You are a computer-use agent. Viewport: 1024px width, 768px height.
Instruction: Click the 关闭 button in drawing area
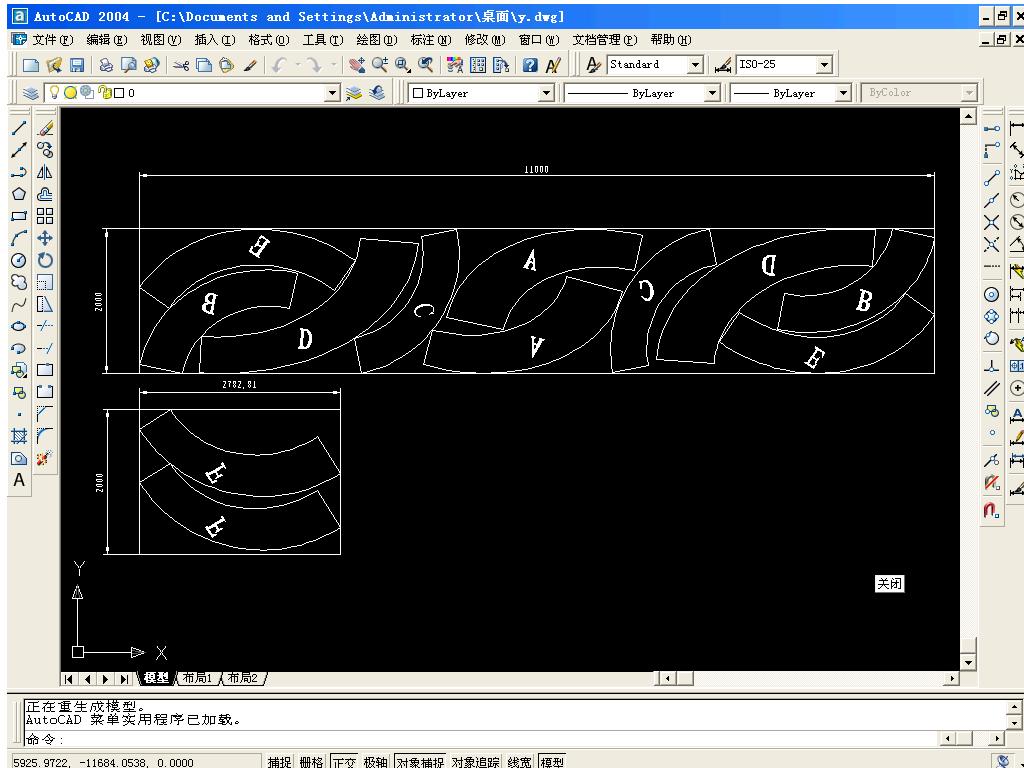tap(889, 584)
